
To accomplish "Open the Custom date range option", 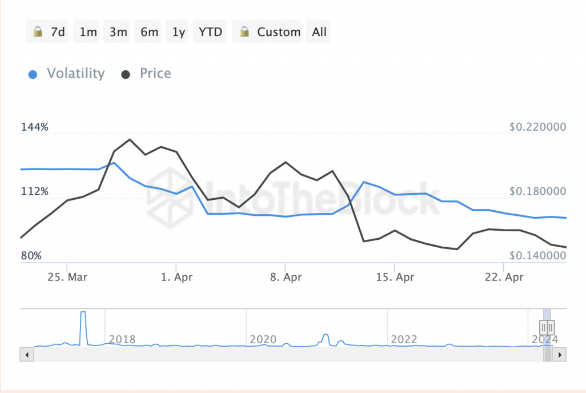I will click(x=267, y=32).
